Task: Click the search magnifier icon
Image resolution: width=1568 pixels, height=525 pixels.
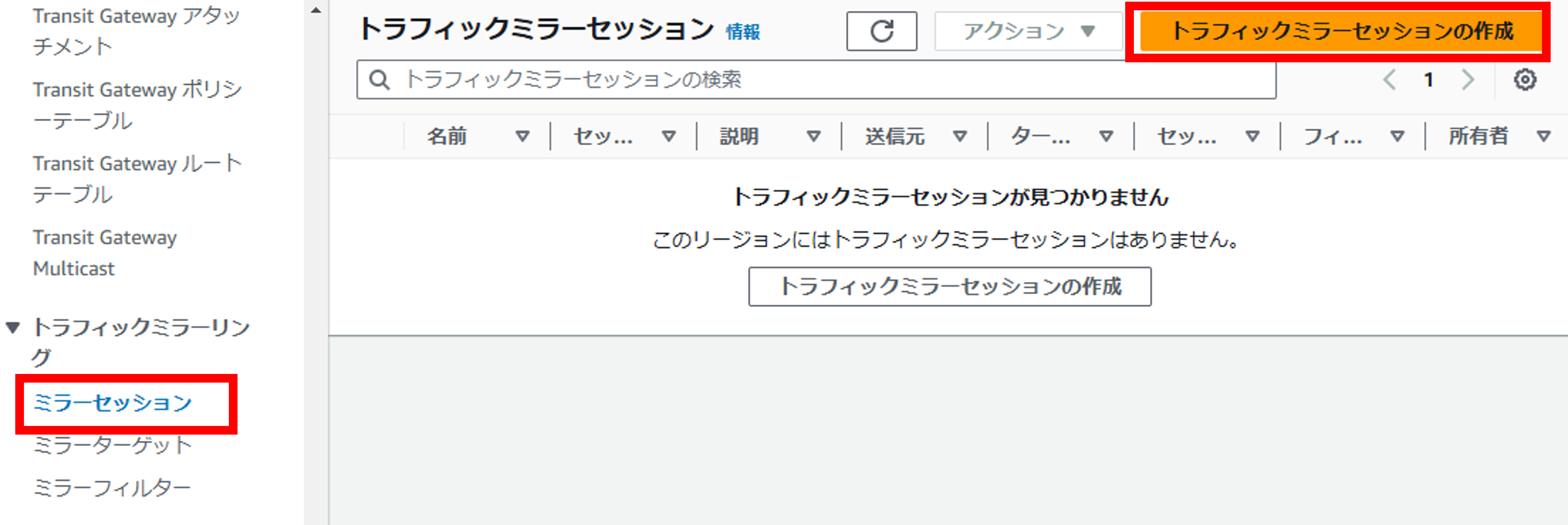Action: 379,80
